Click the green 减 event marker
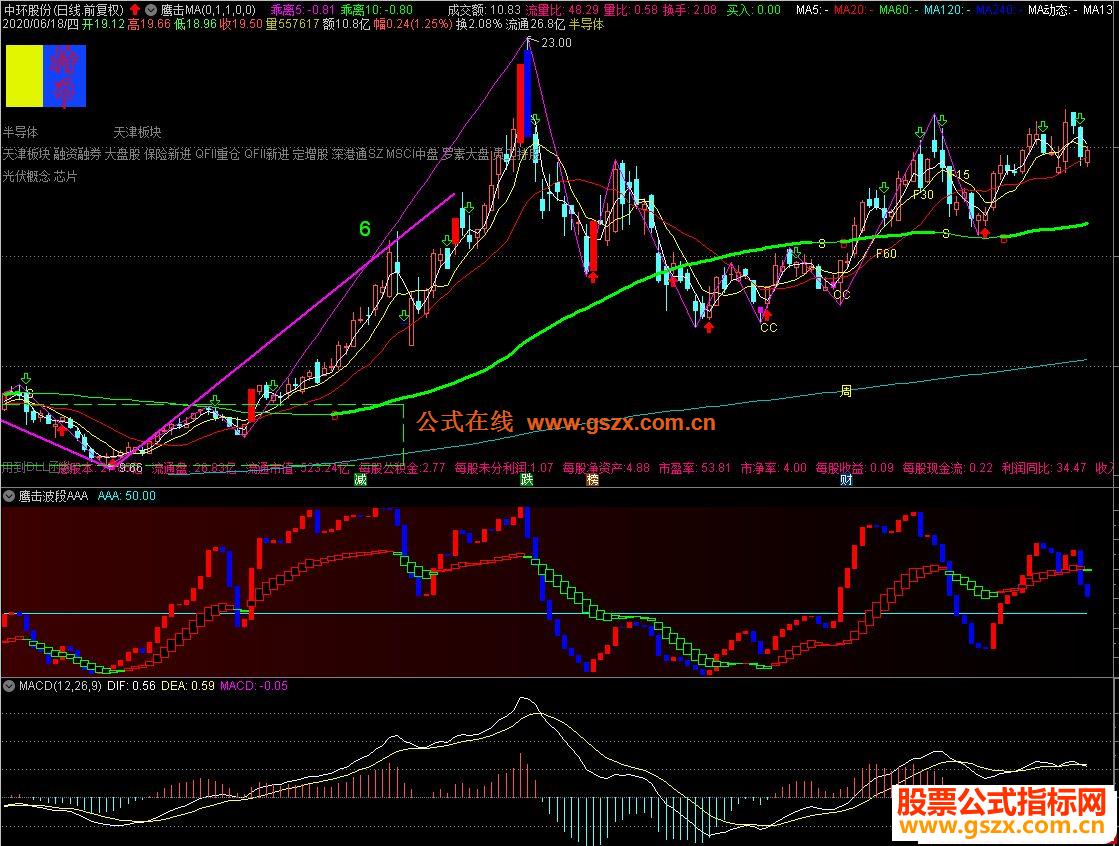 click(x=360, y=480)
